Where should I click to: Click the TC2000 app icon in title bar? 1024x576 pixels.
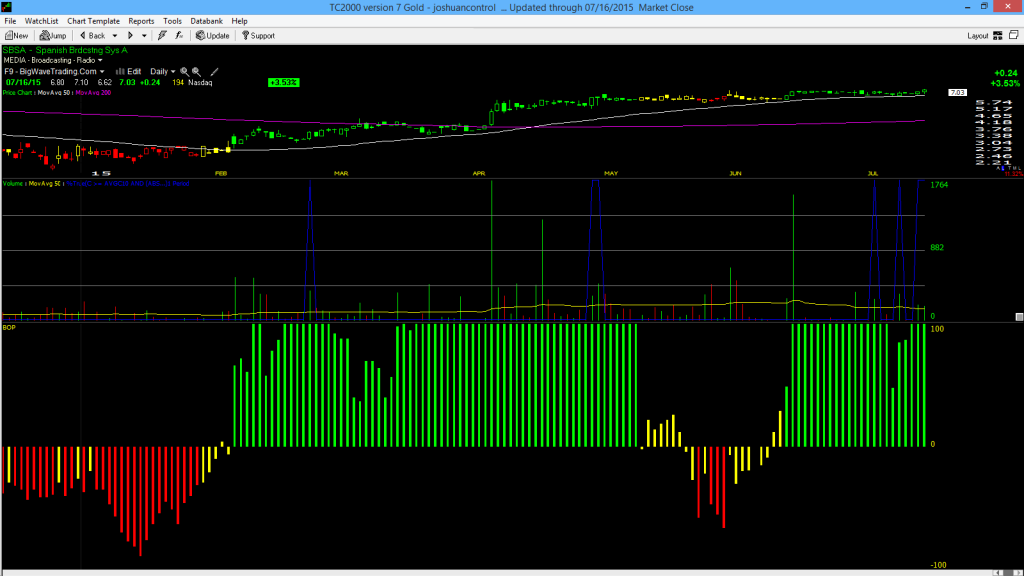click(7, 7)
